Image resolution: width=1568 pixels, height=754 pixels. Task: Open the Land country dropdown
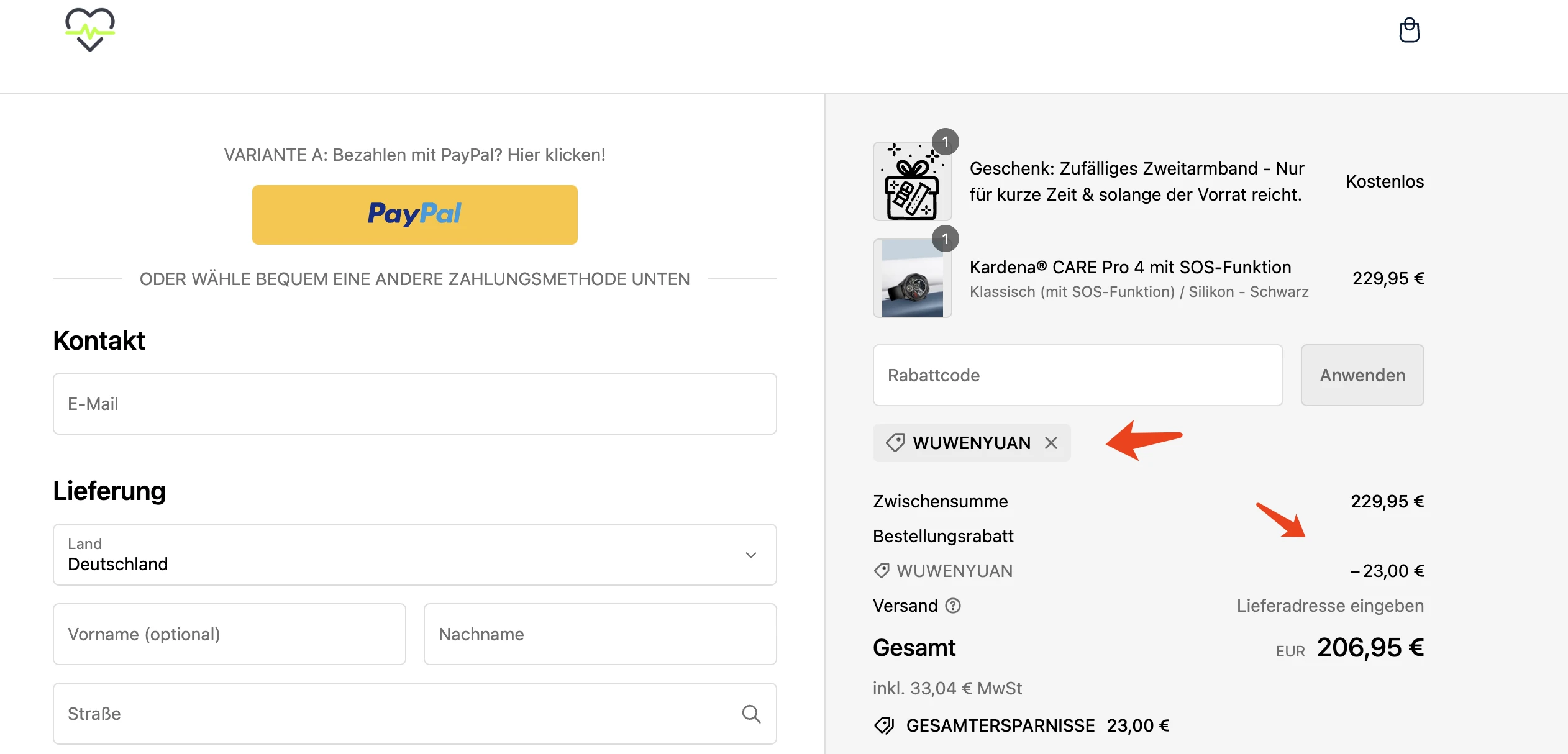(414, 555)
